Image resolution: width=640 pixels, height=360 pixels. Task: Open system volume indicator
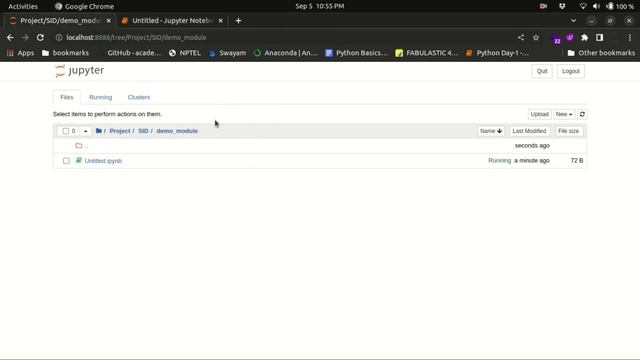coord(596,6)
